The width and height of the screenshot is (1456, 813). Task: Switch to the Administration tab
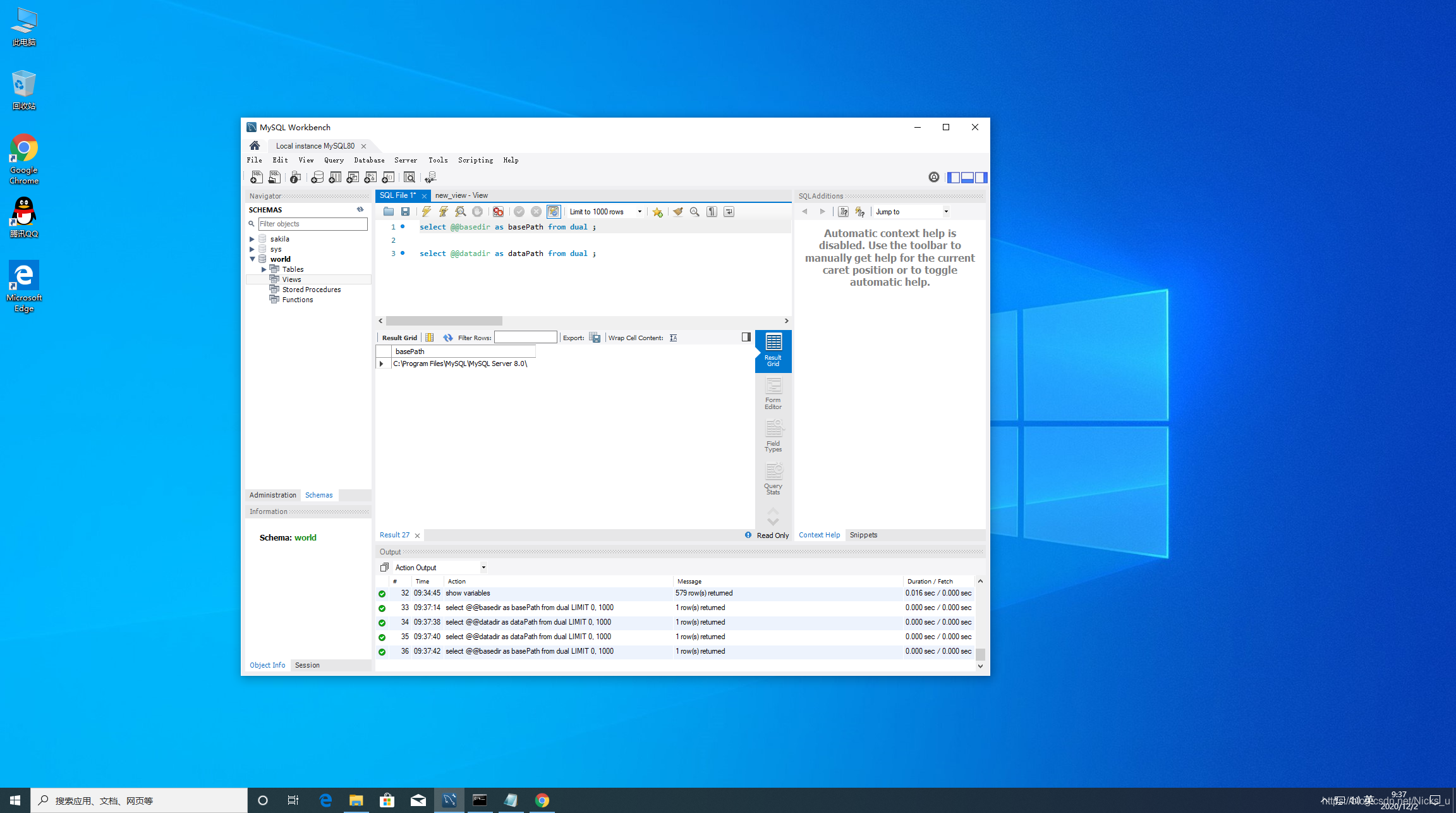click(272, 495)
